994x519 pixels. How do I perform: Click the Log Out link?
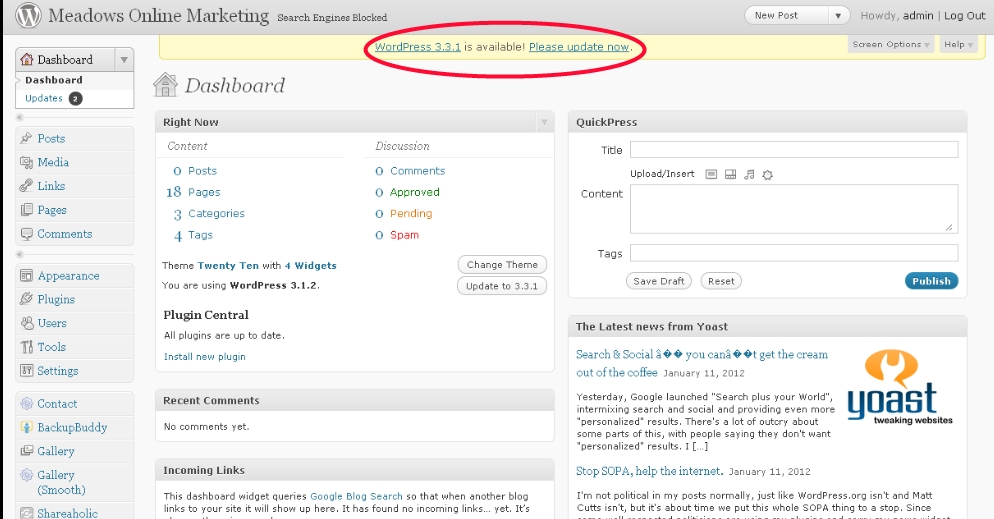pyautogui.click(x=965, y=16)
